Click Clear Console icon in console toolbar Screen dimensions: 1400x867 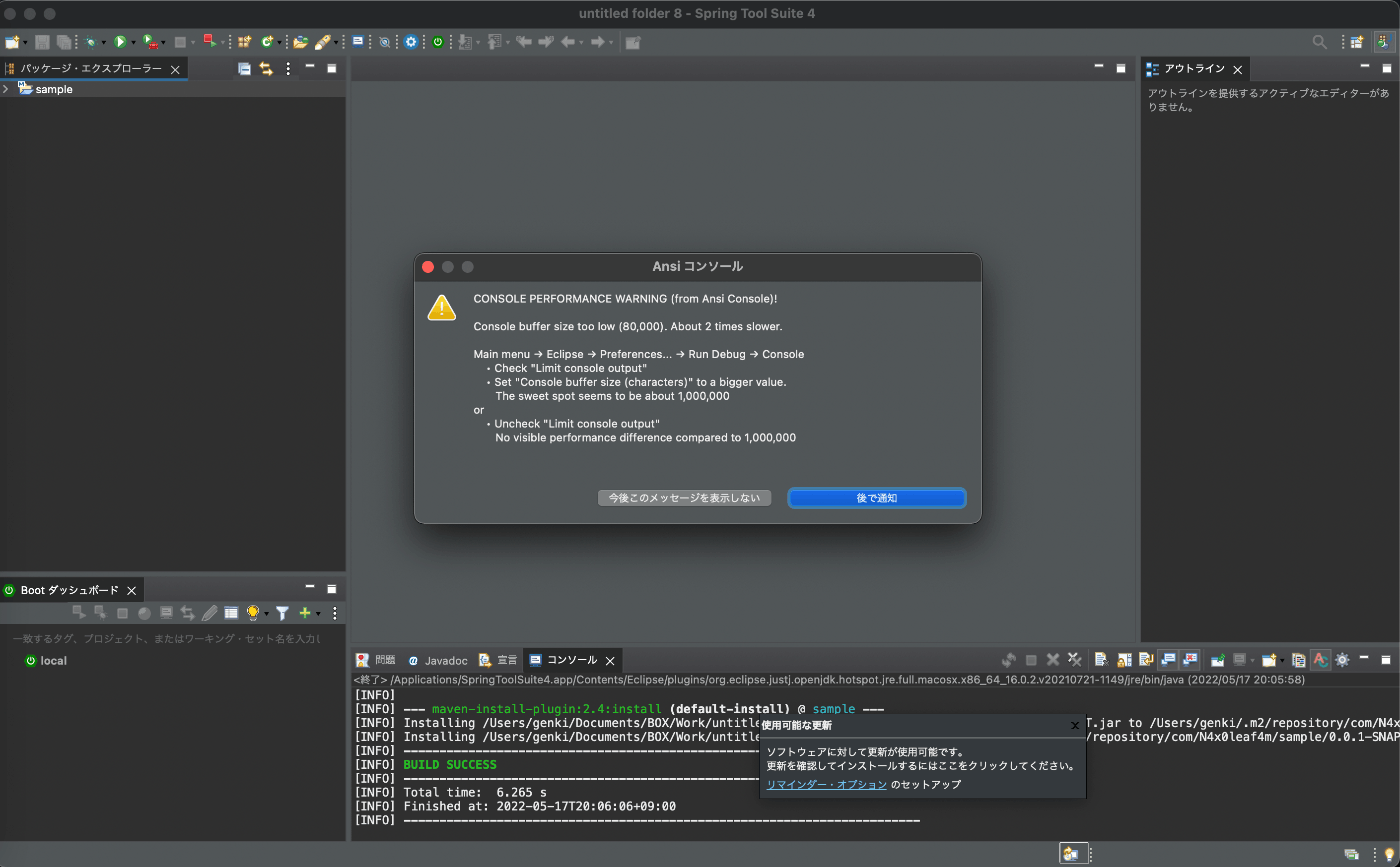pyautogui.click(x=1101, y=660)
